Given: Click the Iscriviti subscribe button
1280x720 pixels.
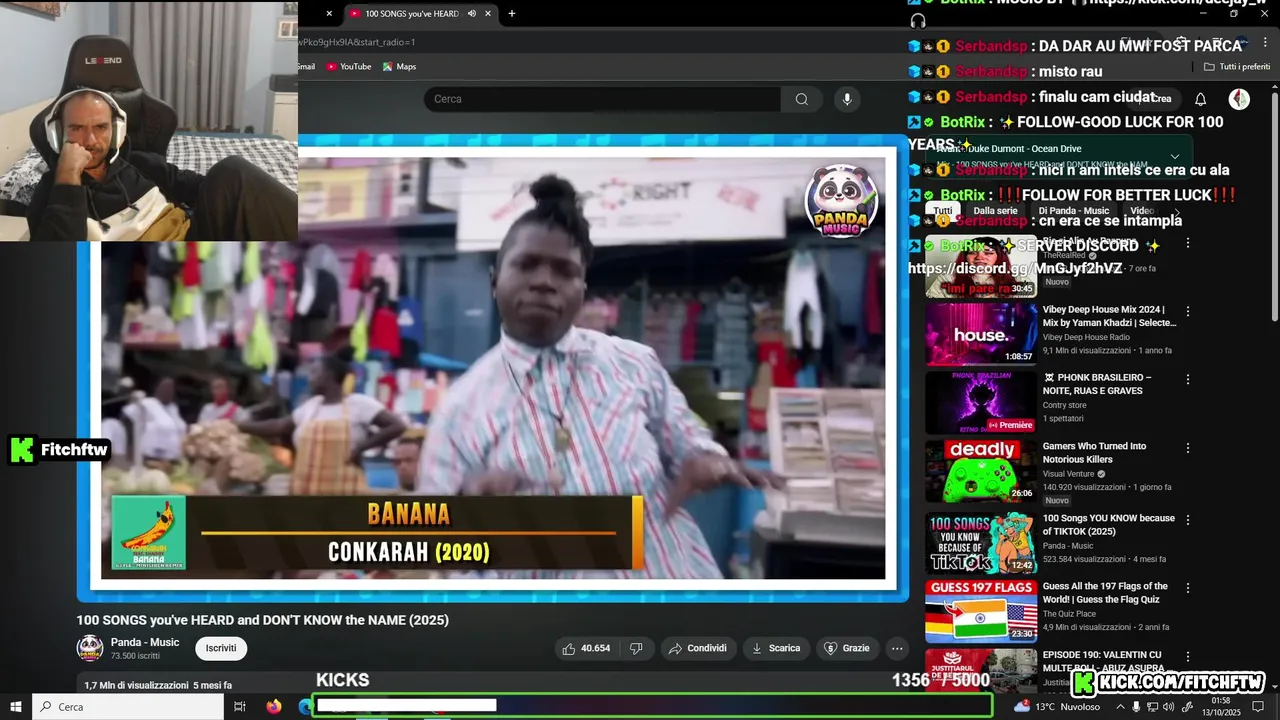Looking at the screenshot, I should coord(221,648).
